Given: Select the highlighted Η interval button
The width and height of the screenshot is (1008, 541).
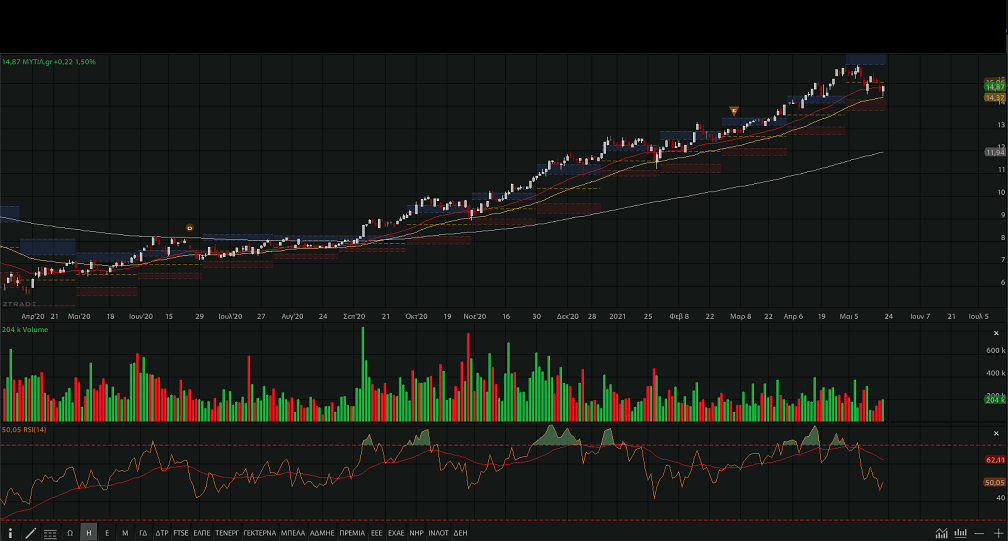Looking at the screenshot, I should pos(89,533).
